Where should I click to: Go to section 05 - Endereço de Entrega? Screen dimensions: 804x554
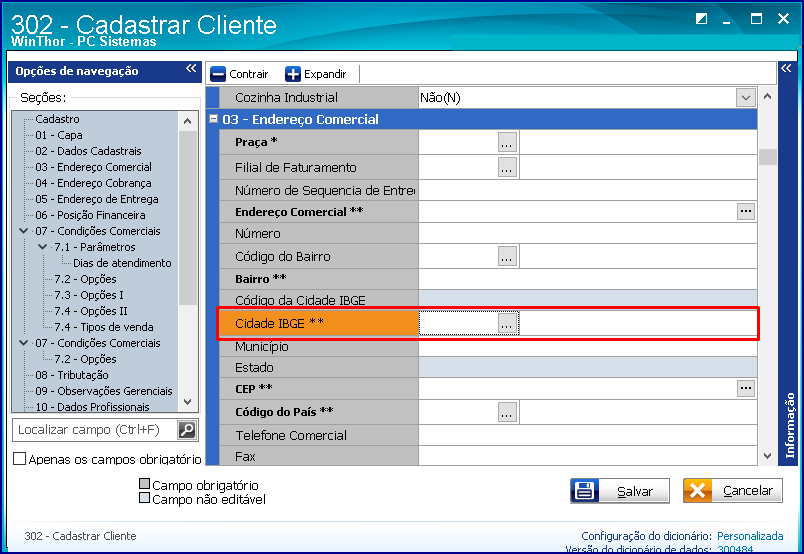97,199
